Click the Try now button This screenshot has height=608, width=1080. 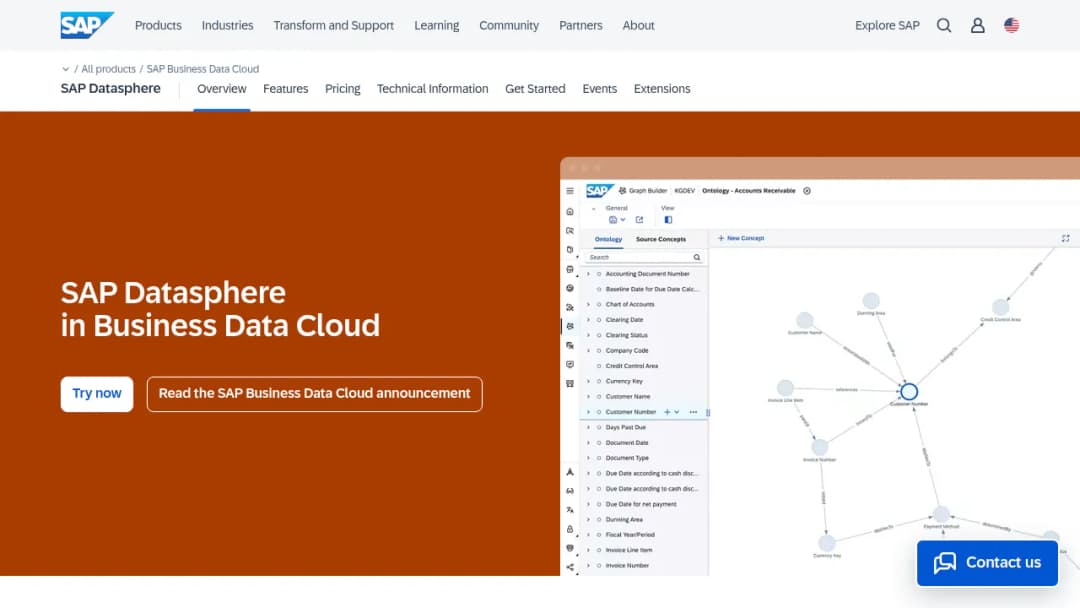(97, 394)
